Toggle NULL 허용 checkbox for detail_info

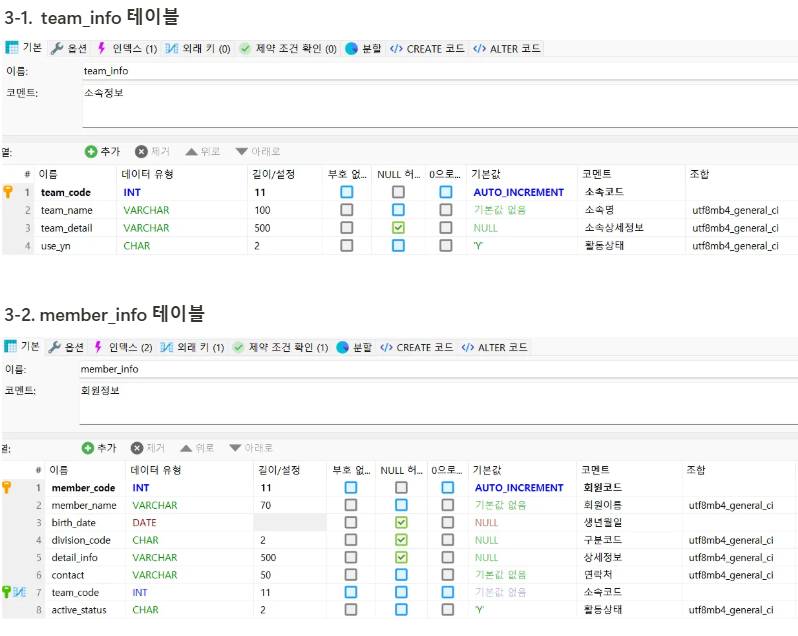(401, 557)
